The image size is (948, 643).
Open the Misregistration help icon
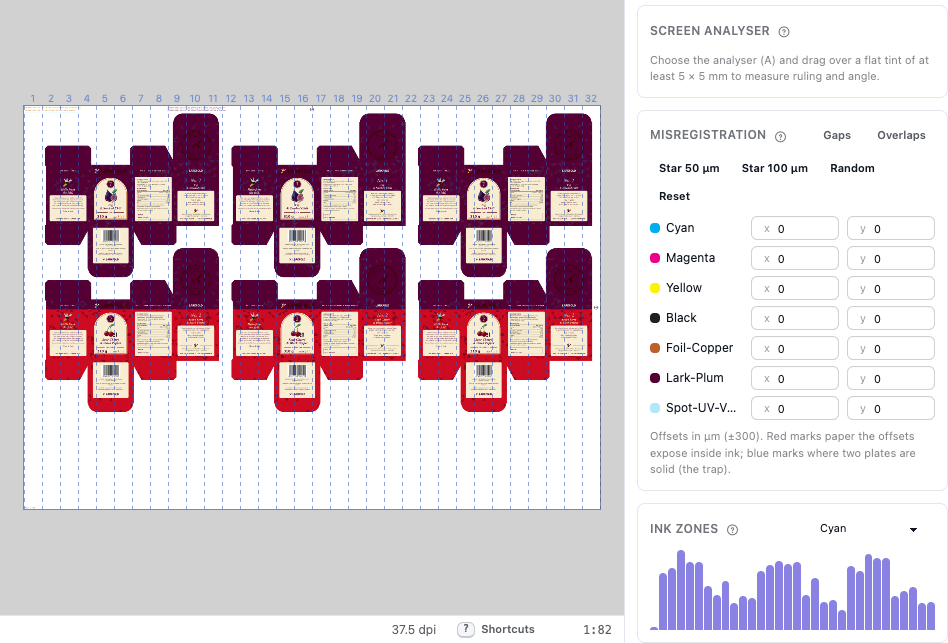tap(781, 137)
